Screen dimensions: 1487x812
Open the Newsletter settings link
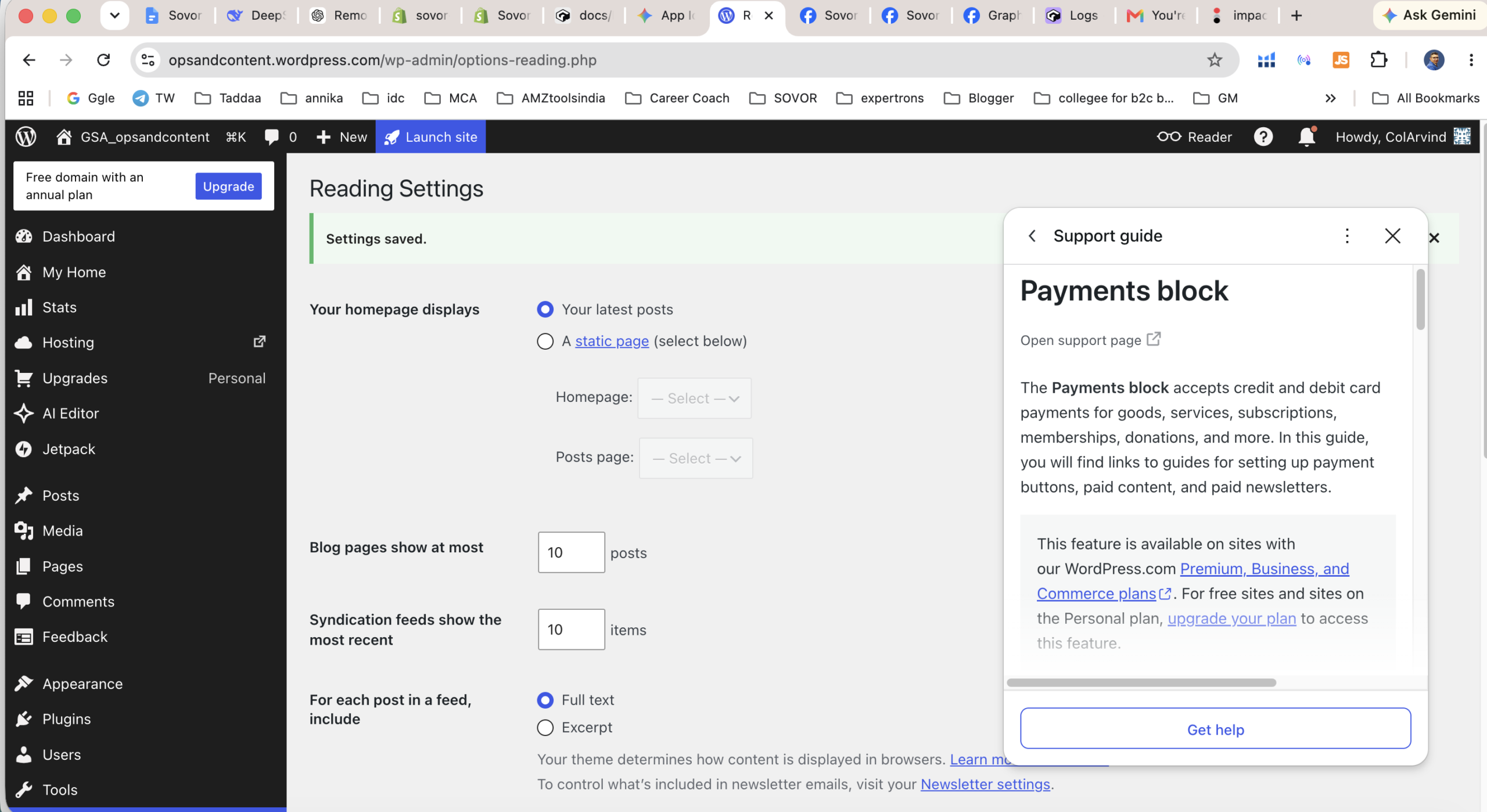pos(985,785)
